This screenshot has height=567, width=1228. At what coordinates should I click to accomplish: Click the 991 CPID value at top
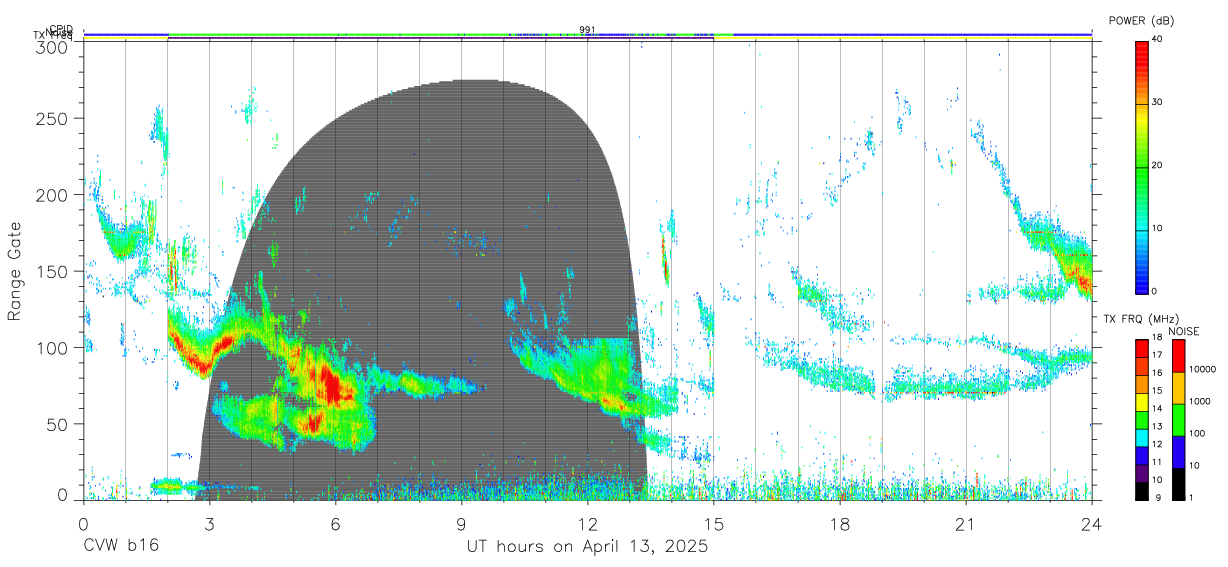pos(587,29)
